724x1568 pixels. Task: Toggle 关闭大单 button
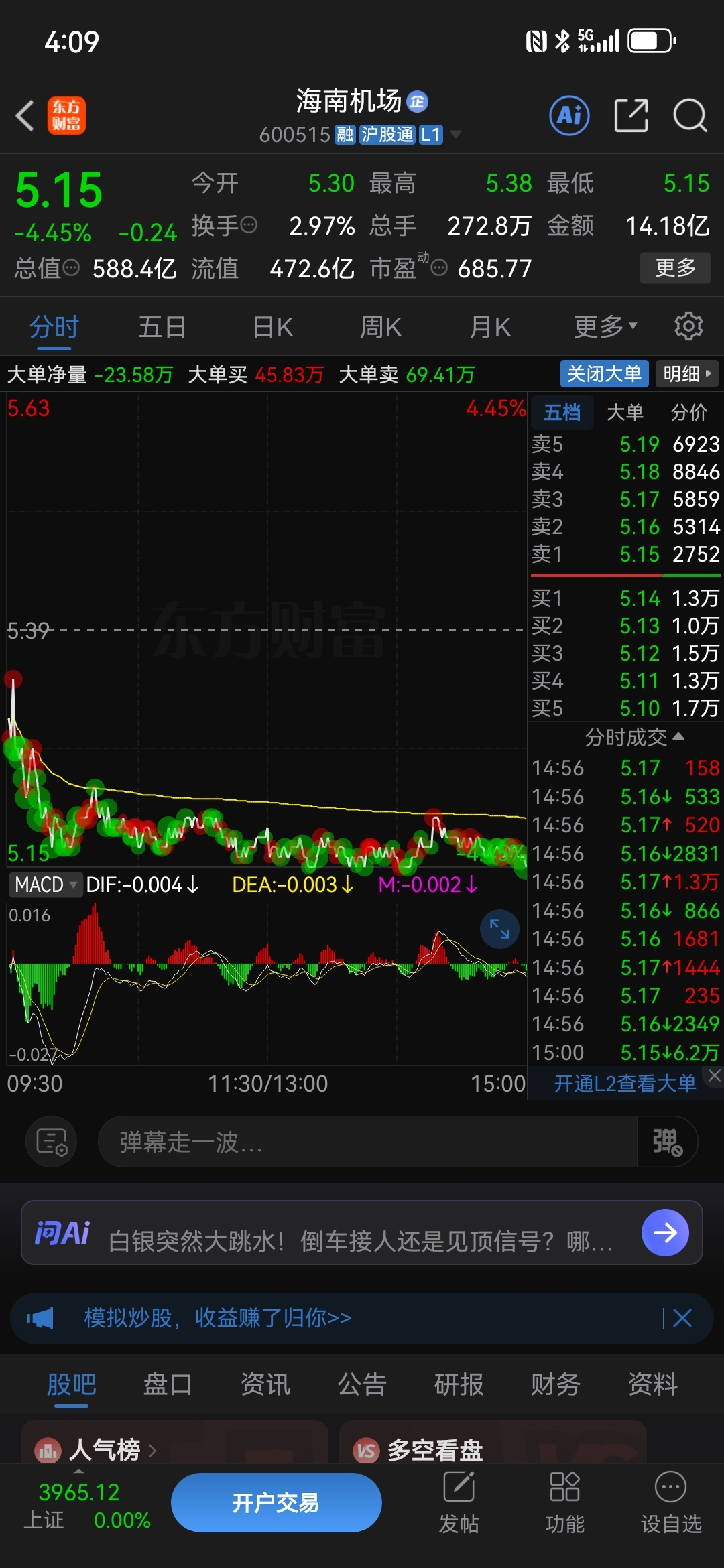point(604,373)
